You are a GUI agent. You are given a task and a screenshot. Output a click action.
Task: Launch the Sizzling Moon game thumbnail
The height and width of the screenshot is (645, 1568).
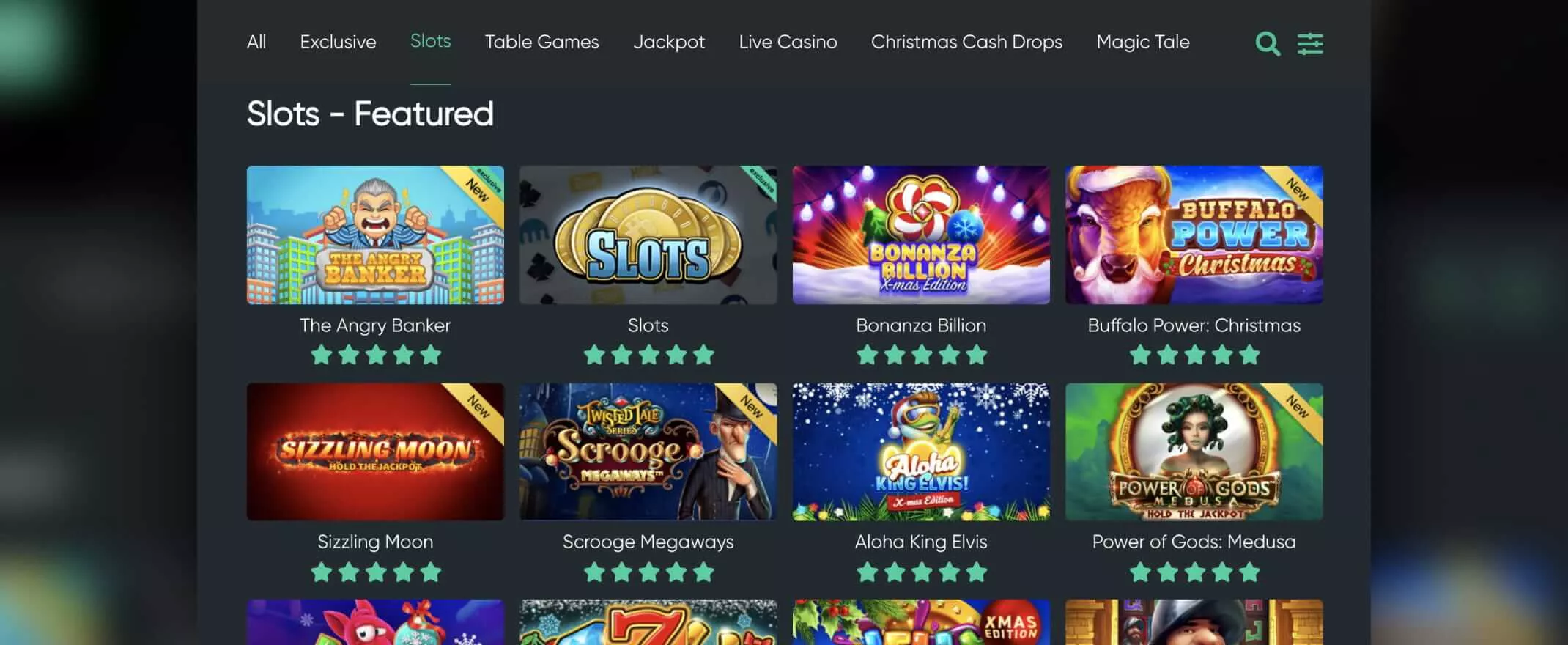[x=375, y=451]
